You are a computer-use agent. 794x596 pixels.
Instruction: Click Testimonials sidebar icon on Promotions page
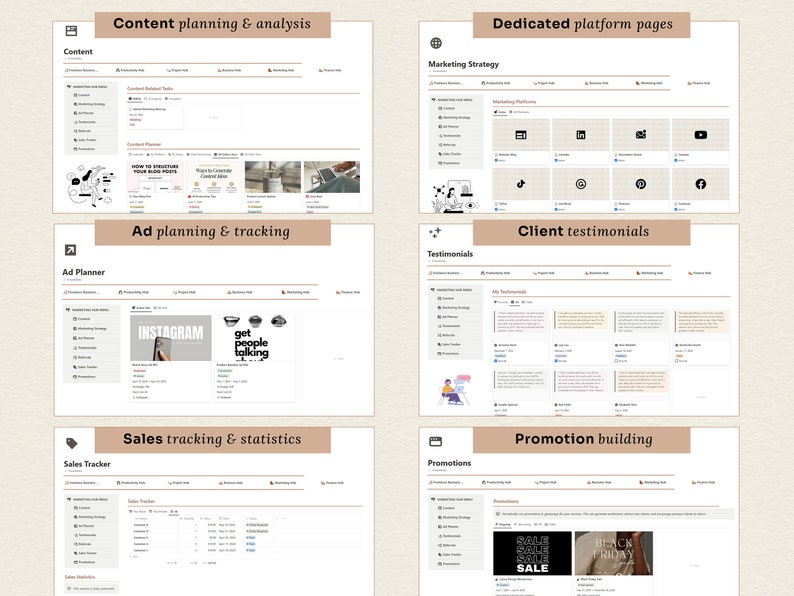[x=440, y=536]
